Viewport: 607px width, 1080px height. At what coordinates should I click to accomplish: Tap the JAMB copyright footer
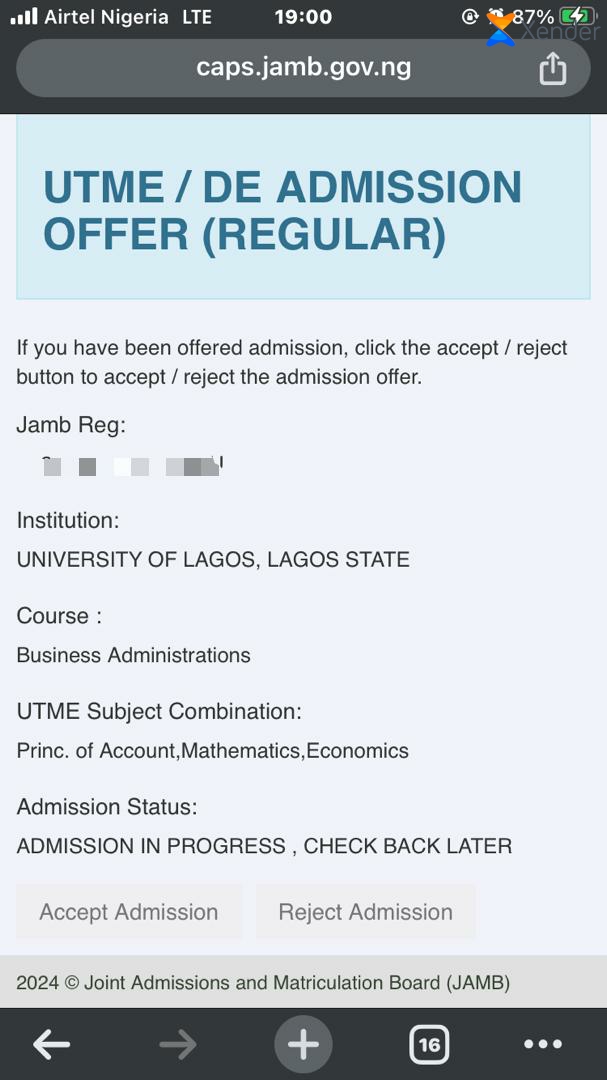(x=263, y=982)
